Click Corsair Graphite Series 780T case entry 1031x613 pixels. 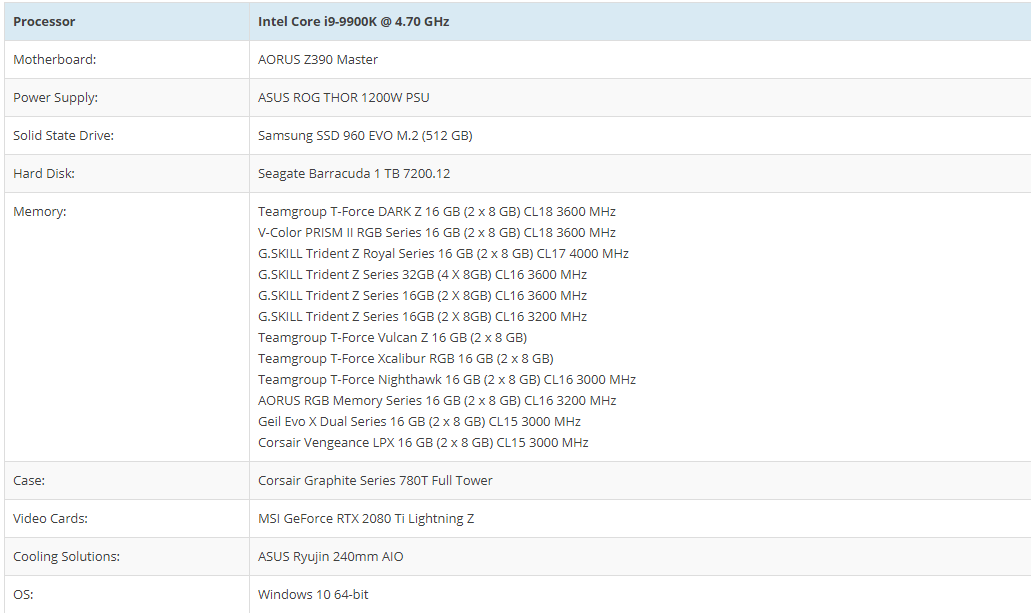coord(375,480)
